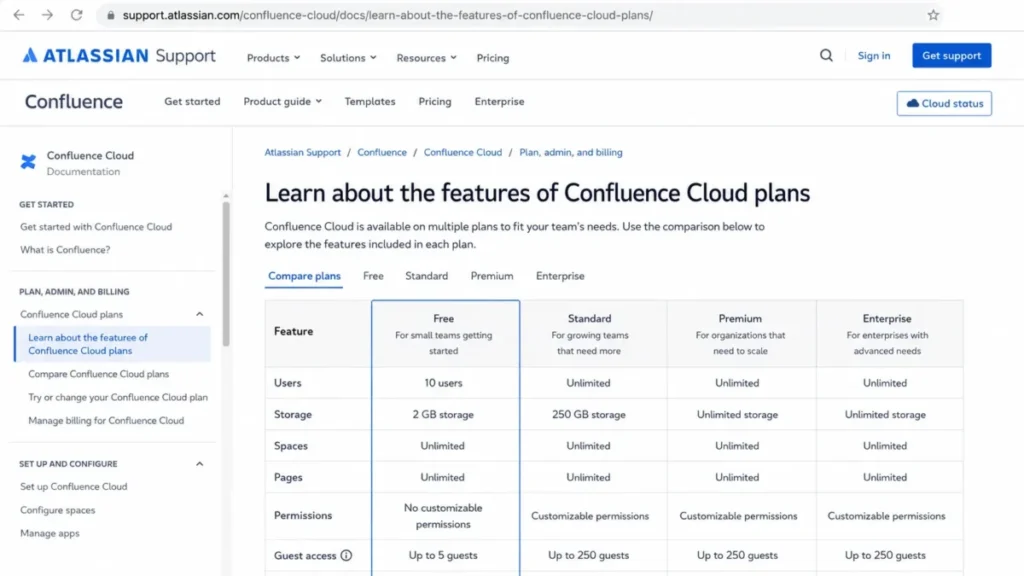Open the Products dropdown menu
1024x576 pixels.
[273, 57]
